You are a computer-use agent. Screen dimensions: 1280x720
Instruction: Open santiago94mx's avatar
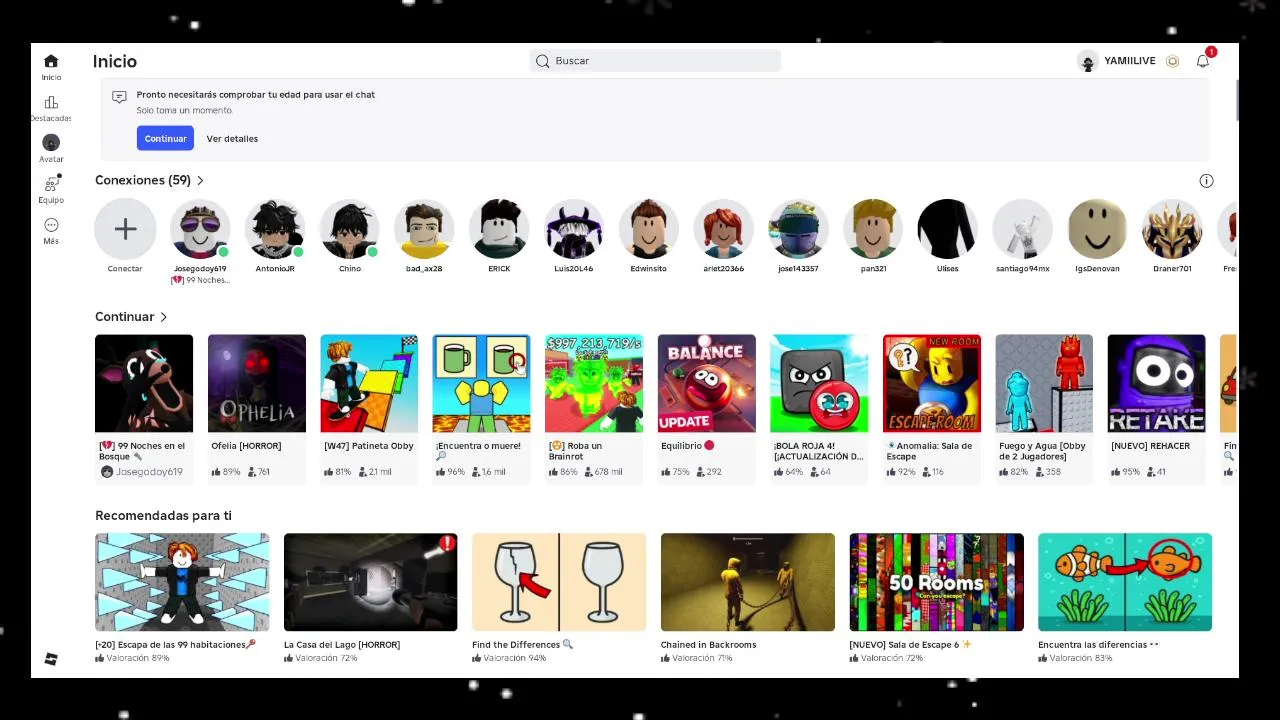pyautogui.click(x=1022, y=229)
